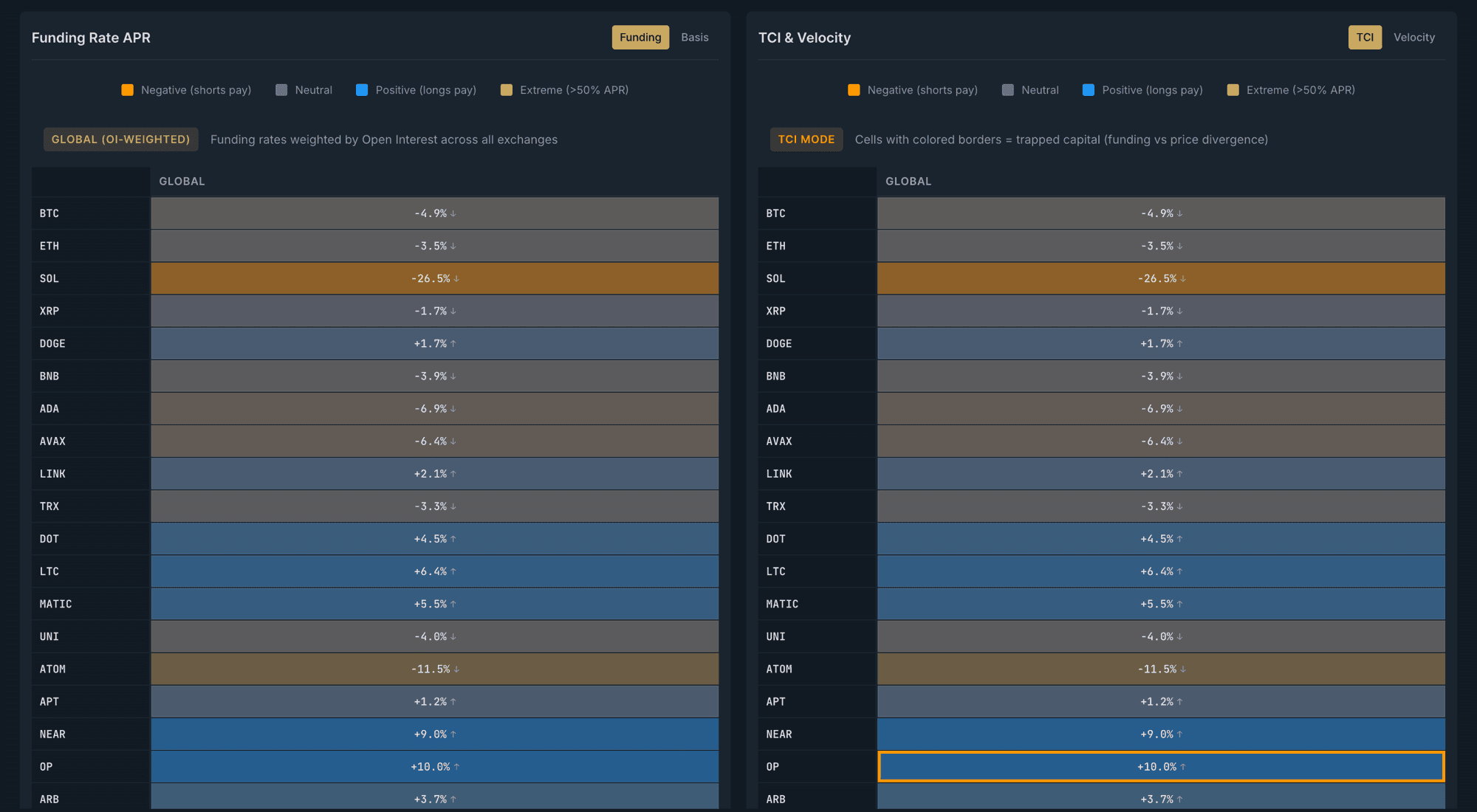Select the Positive (longs pay) legend swatch
The width and height of the screenshot is (1477, 812).
[361, 89]
